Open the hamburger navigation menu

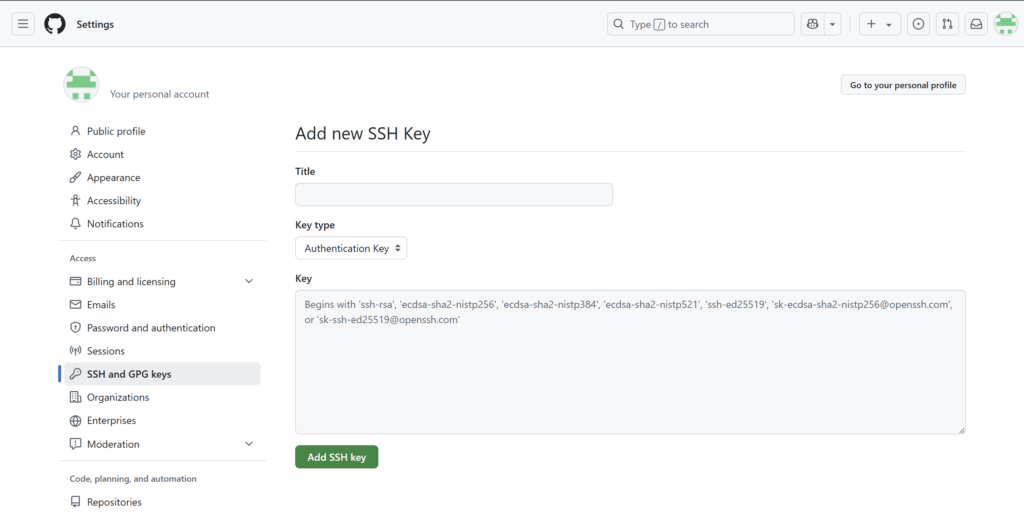coord(23,24)
